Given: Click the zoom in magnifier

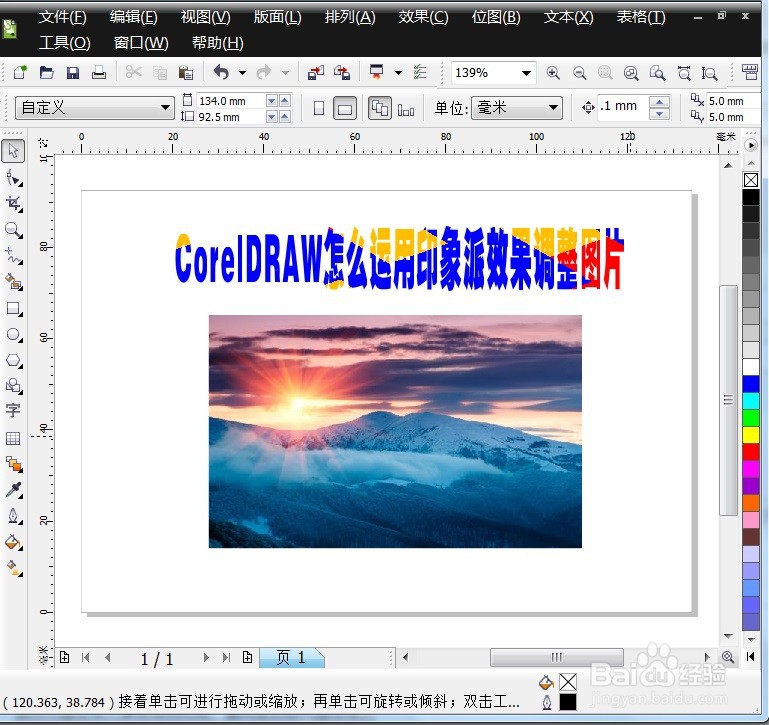Looking at the screenshot, I should pos(553,73).
